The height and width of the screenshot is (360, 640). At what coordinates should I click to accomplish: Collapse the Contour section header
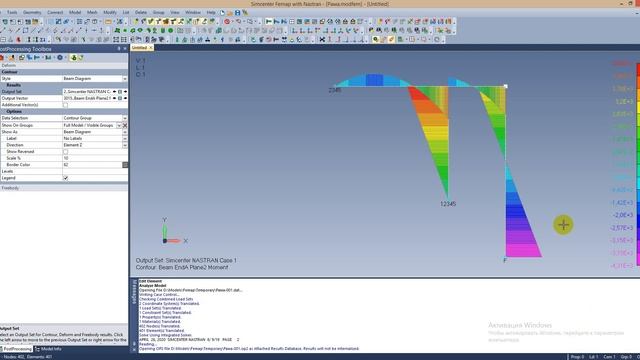(64, 72)
